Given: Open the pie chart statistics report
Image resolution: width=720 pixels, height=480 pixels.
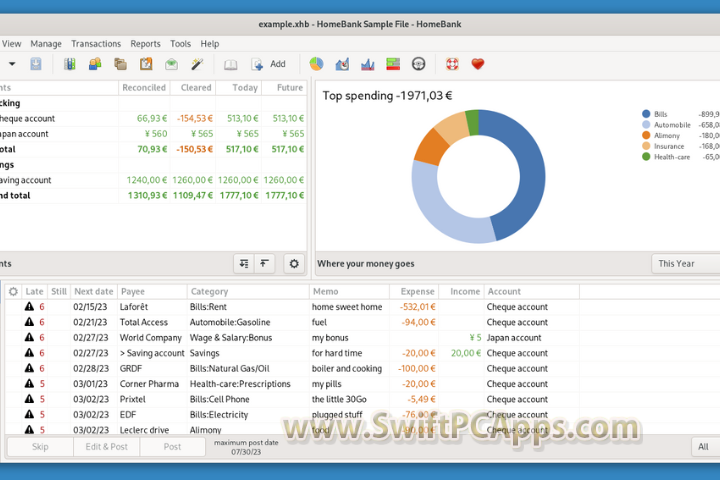Looking at the screenshot, I should pyautogui.click(x=316, y=64).
